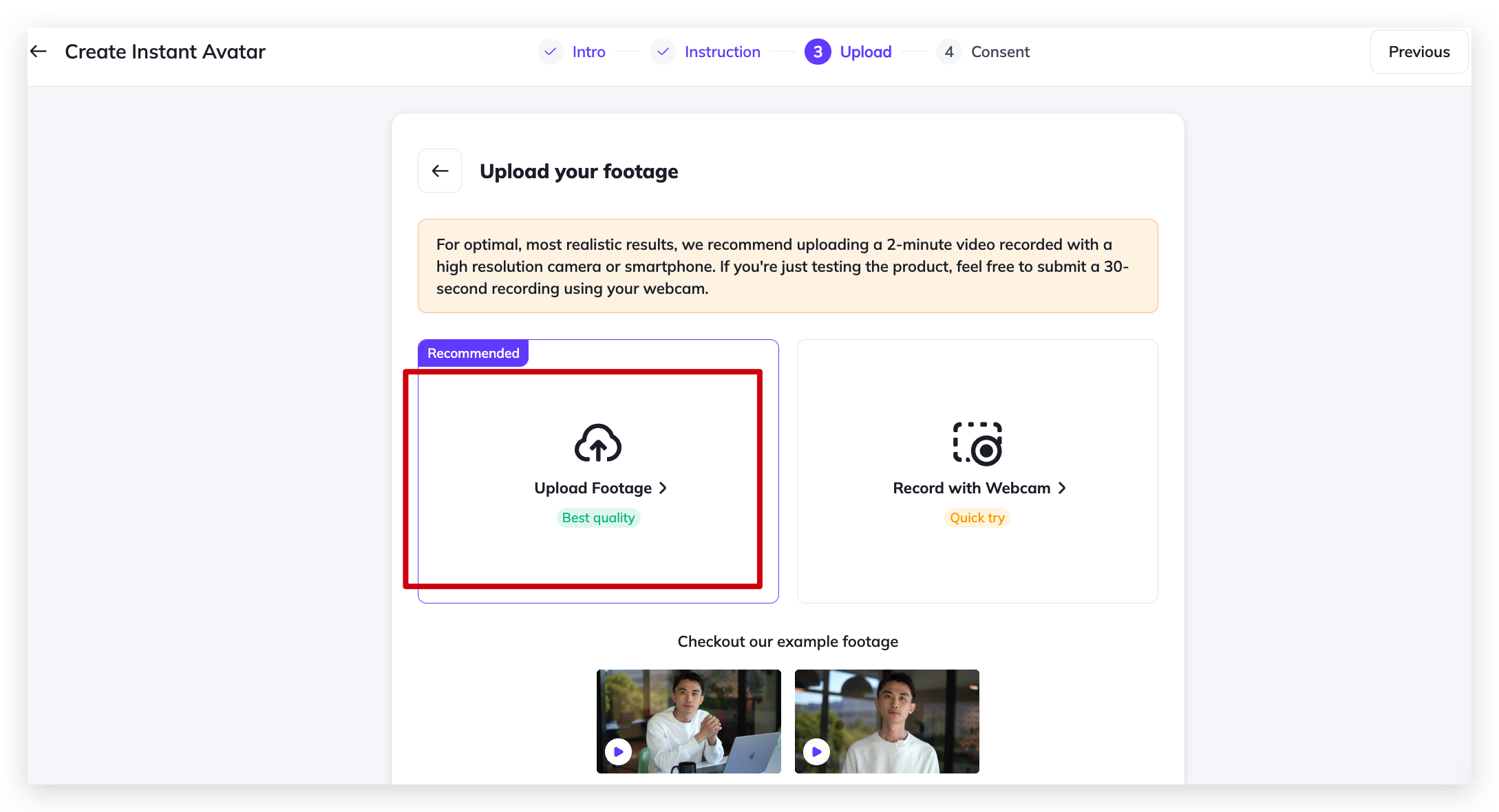Switch to the Consent step
1499x812 pixels.
[999, 52]
